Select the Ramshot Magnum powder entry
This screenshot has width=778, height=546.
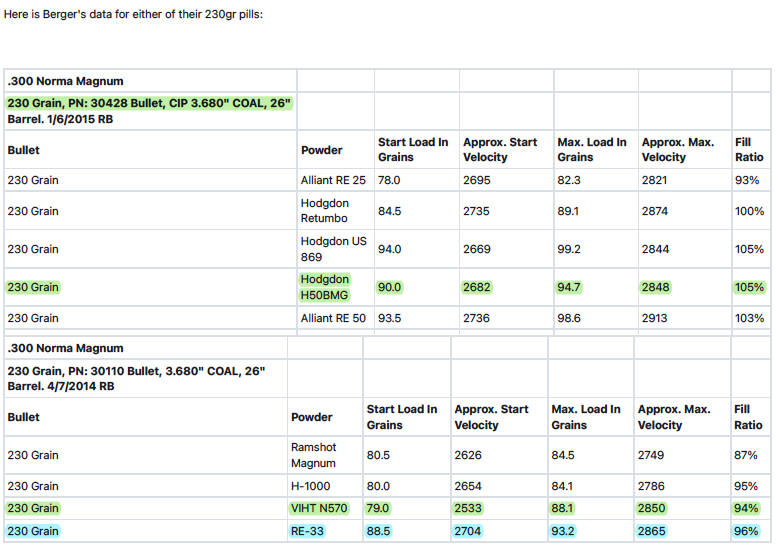pos(313,455)
